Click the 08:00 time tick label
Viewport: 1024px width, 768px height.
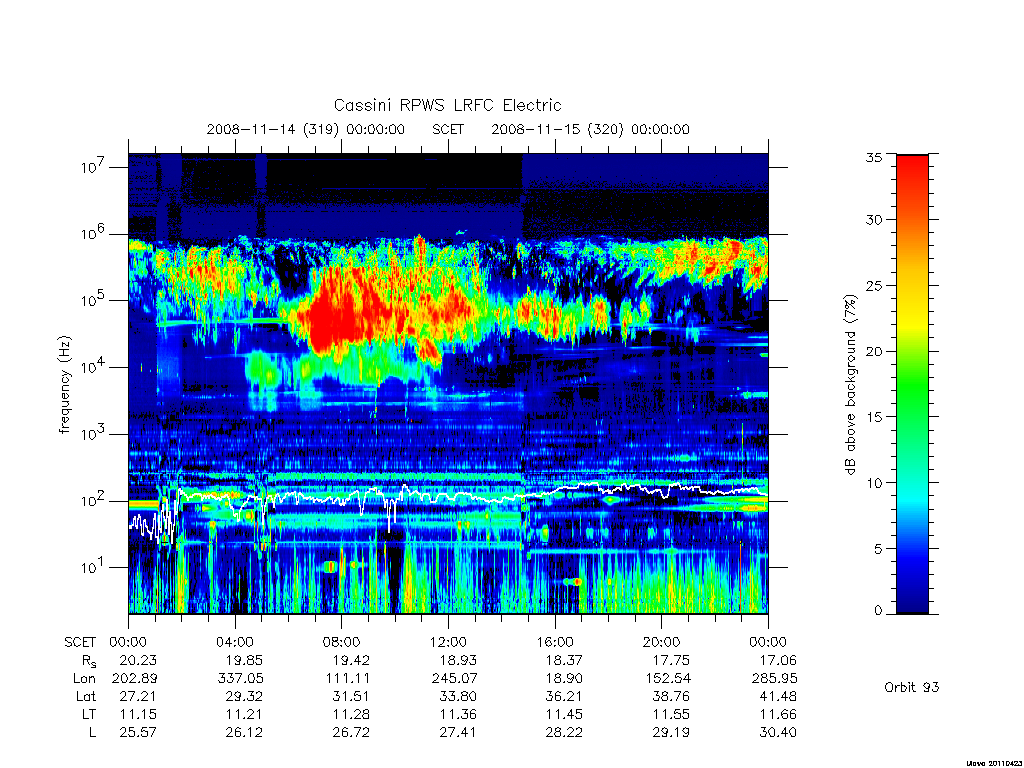[342, 643]
